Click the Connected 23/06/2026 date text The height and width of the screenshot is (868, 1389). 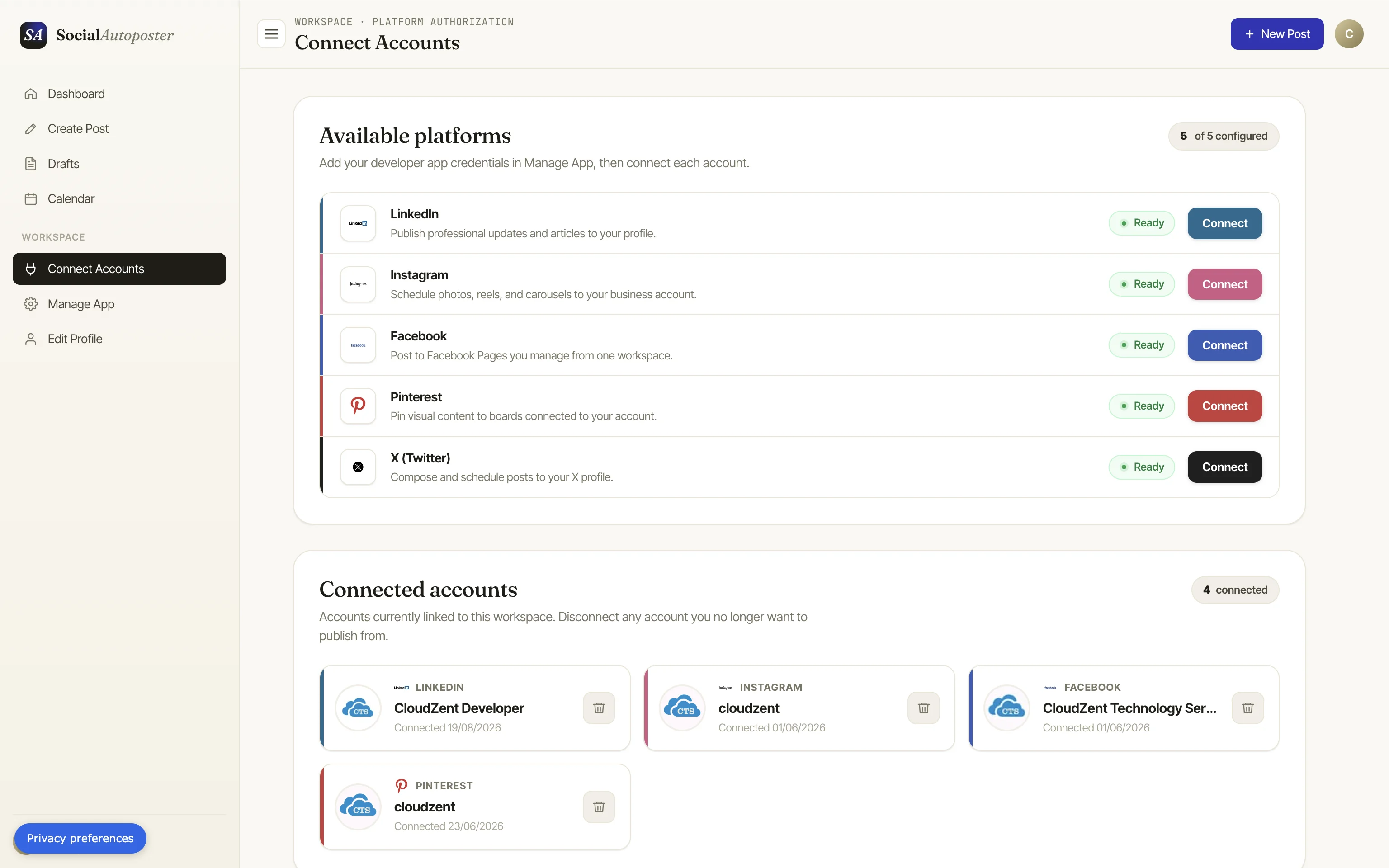click(449, 826)
